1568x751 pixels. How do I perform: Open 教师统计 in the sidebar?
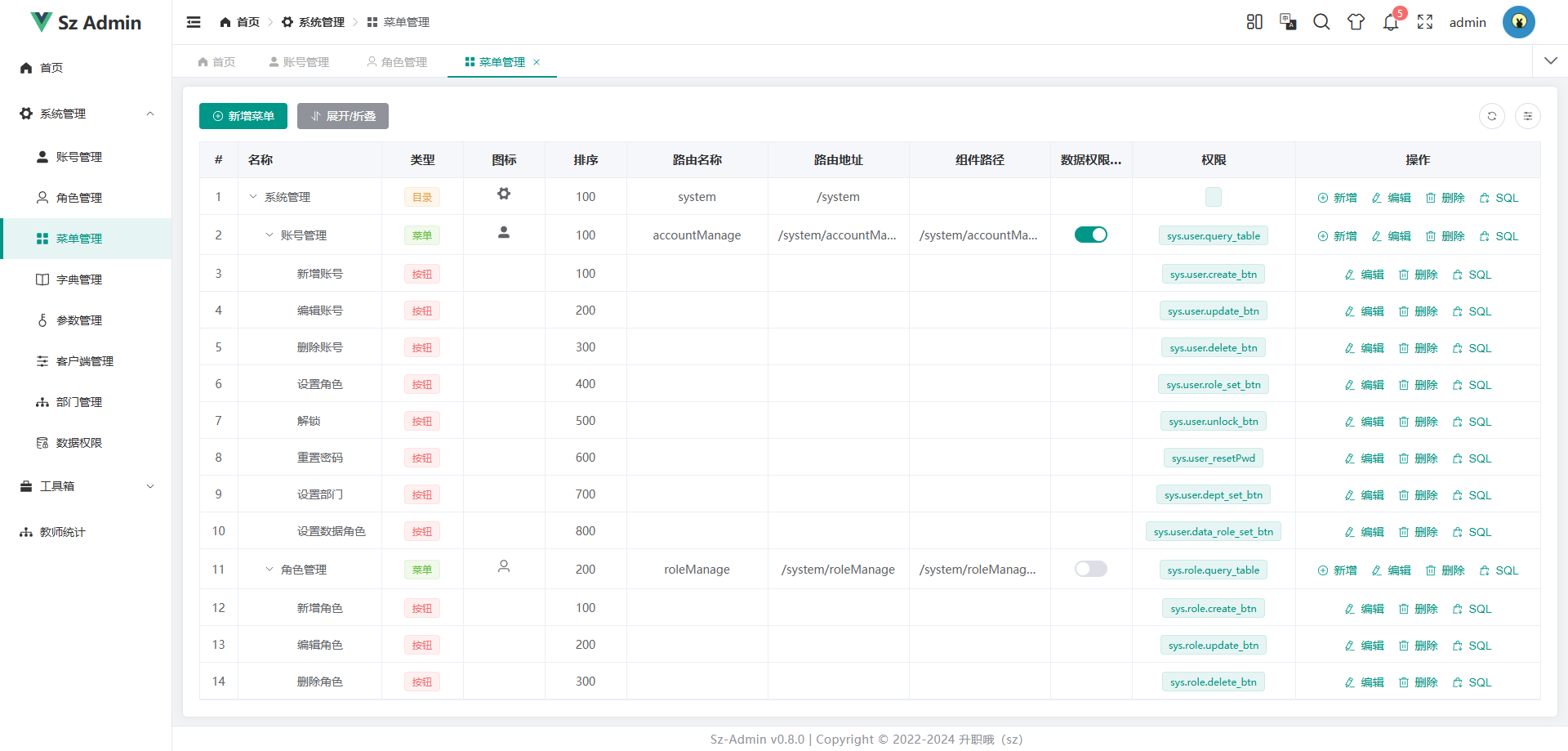pos(86,532)
